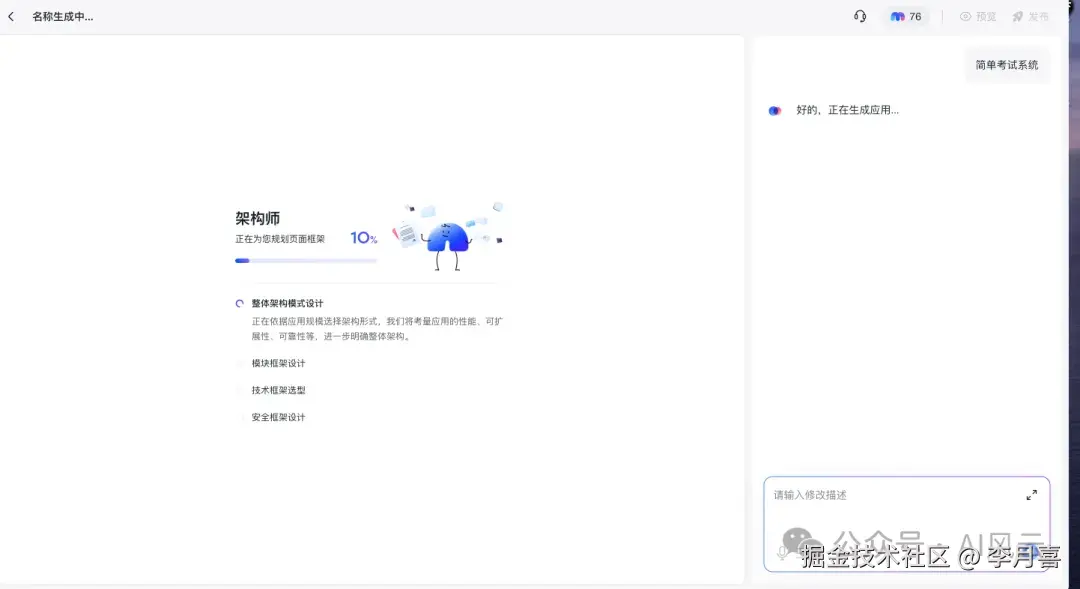
Task: Click the eye-shaped preview icon
Action: click(x=963, y=16)
